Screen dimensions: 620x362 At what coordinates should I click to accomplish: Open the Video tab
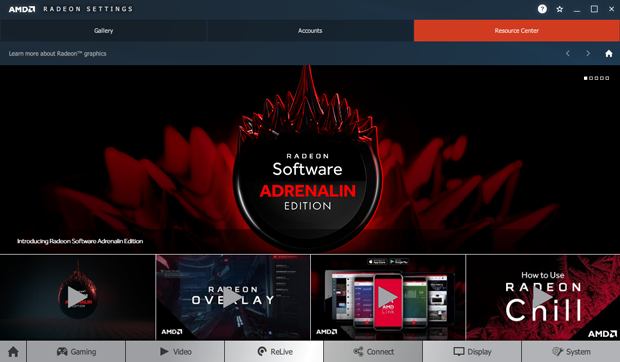(x=175, y=352)
